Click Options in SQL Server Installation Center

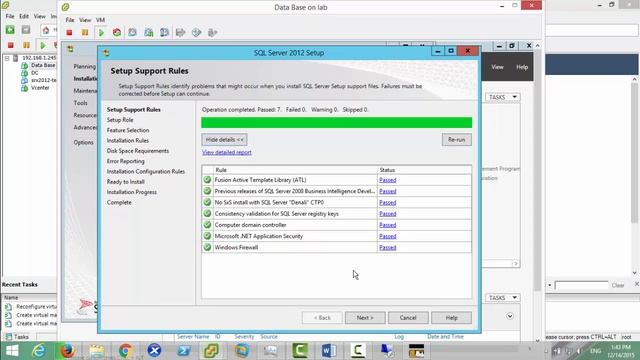tap(83, 142)
